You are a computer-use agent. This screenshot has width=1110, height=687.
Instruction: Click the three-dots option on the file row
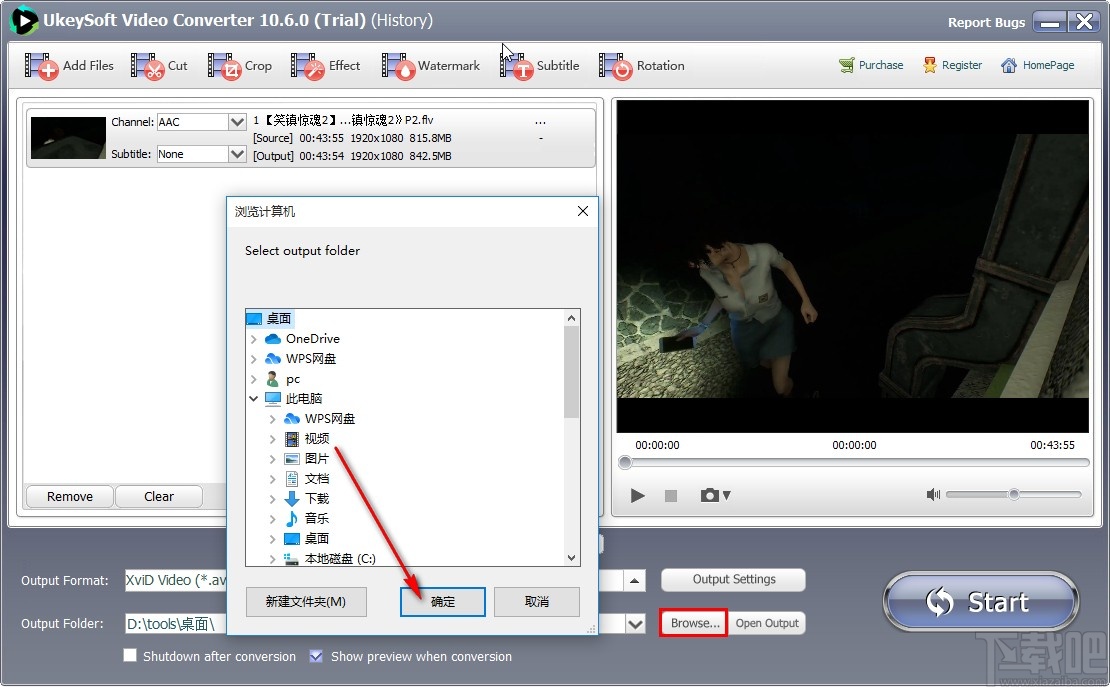(x=540, y=122)
